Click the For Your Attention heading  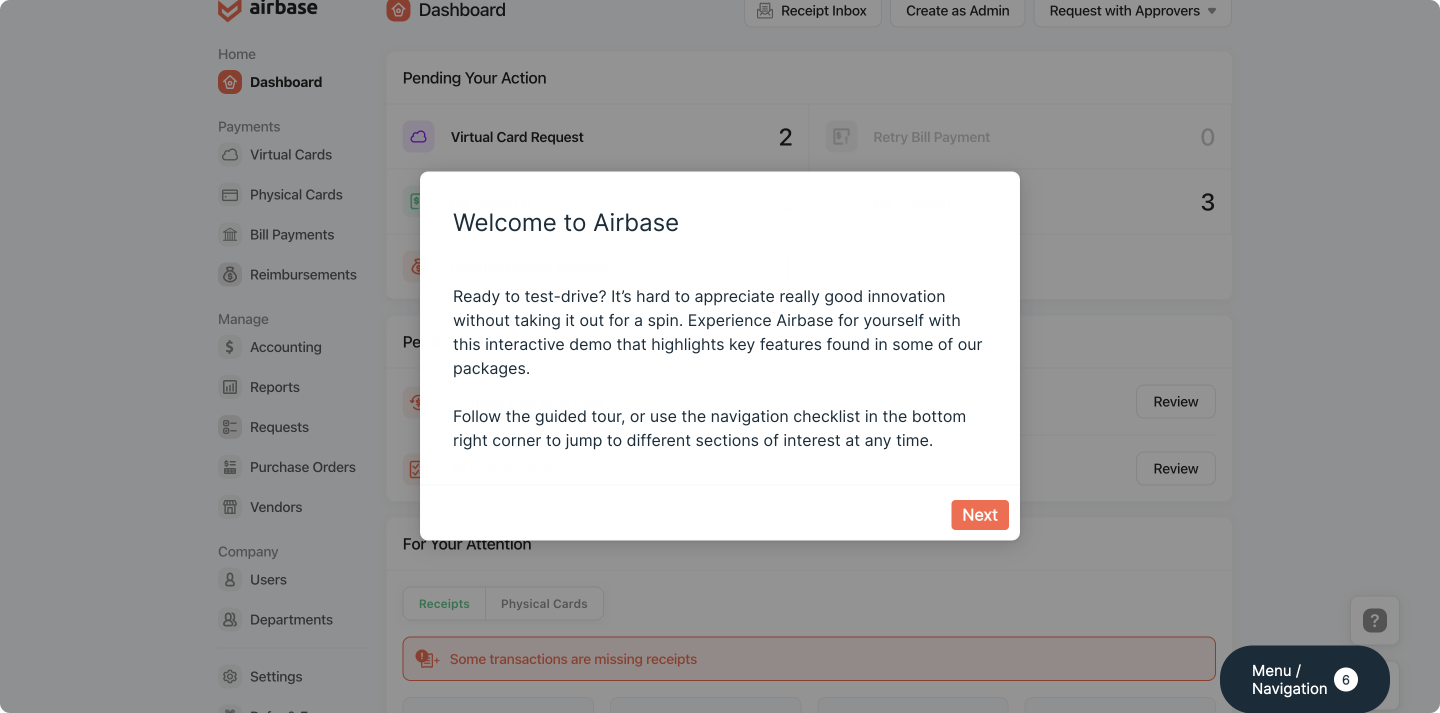tap(467, 544)
